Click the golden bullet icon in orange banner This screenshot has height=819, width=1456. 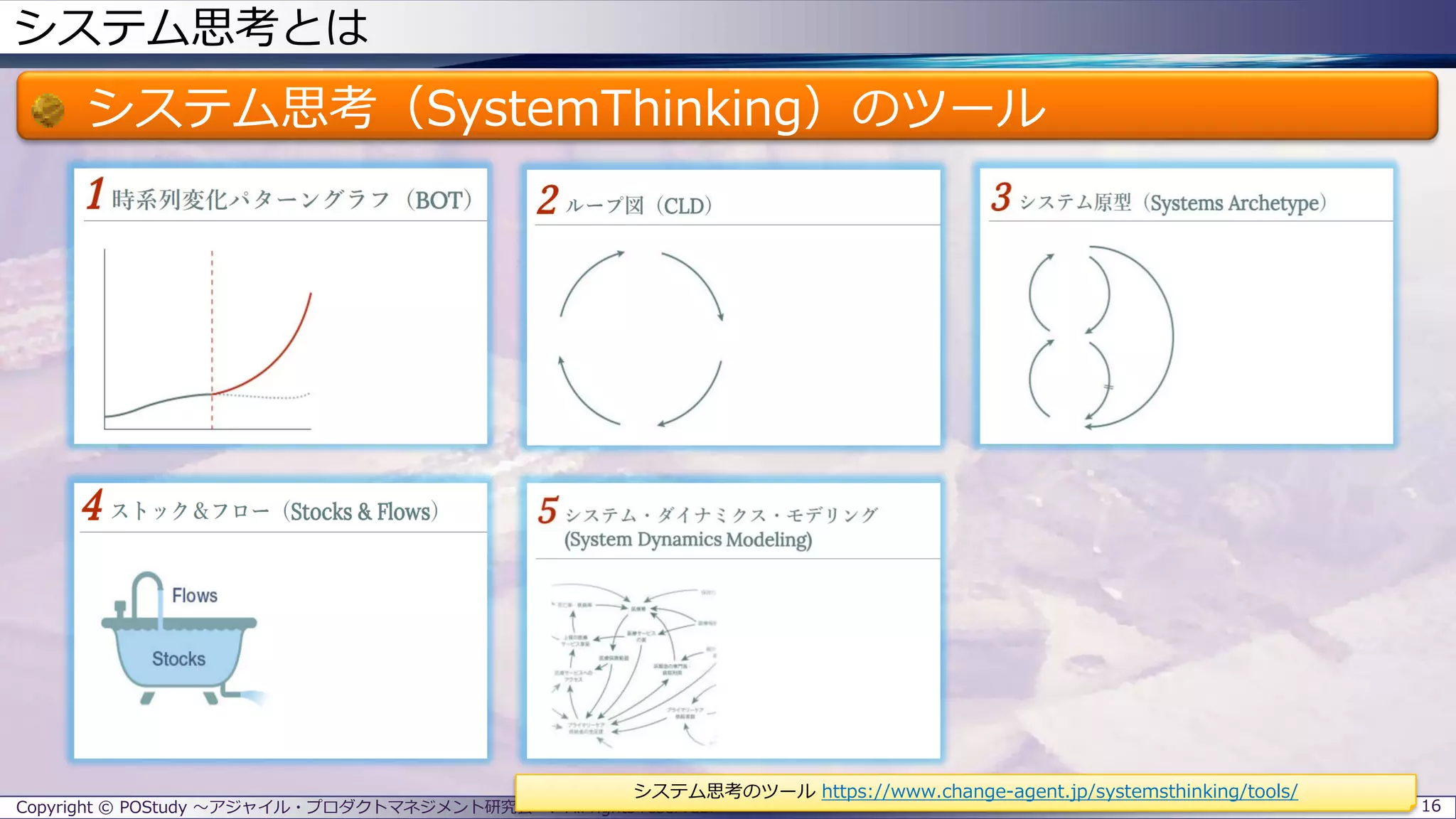[48, 110]
